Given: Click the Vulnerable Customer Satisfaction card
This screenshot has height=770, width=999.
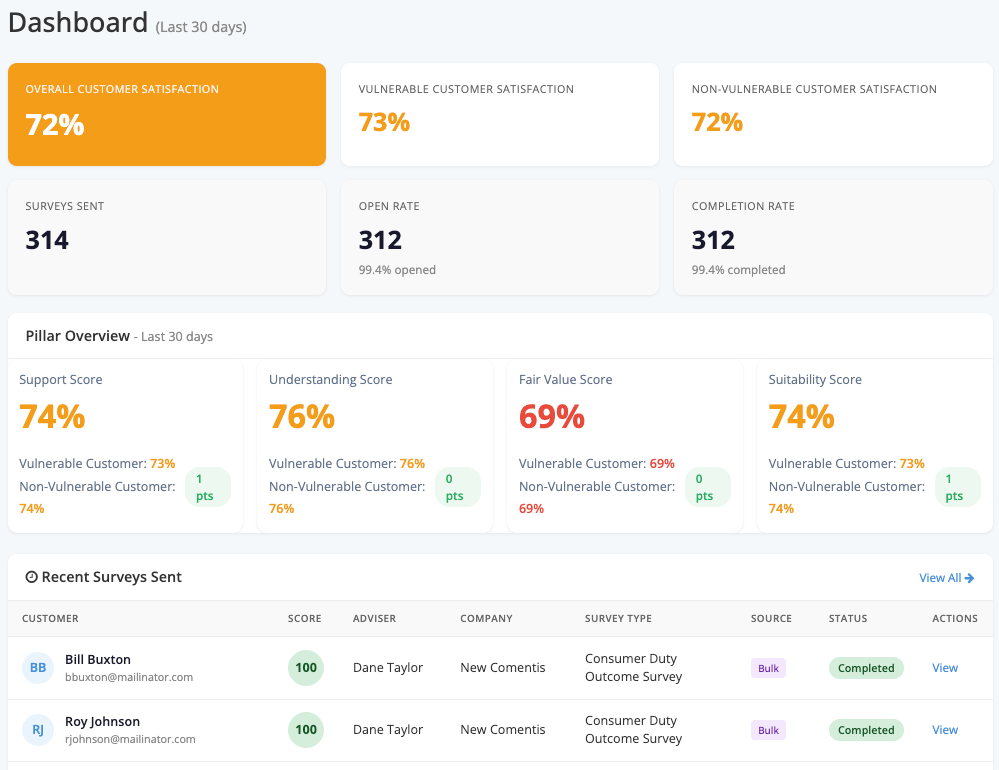Looking at the screenshot, I should 499,114.
